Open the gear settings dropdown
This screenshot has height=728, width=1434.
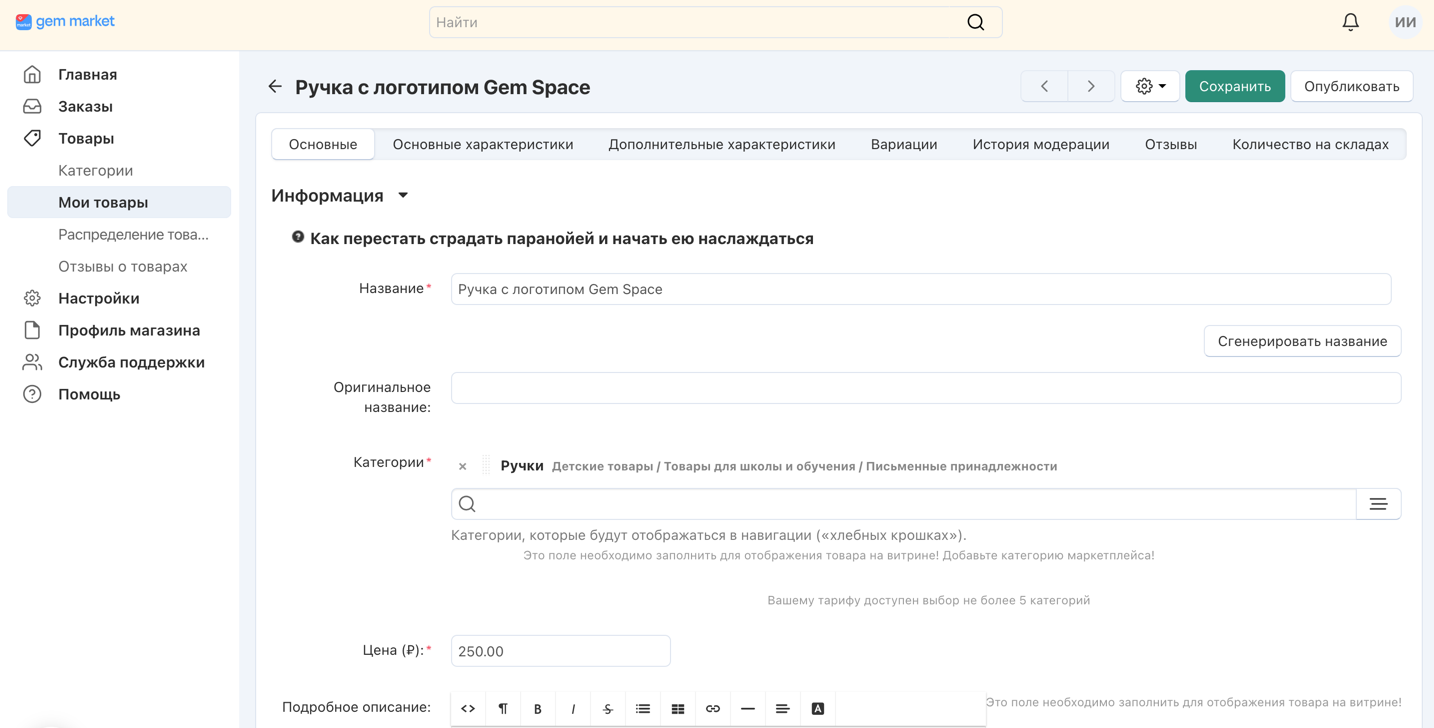pos(1150,86)
